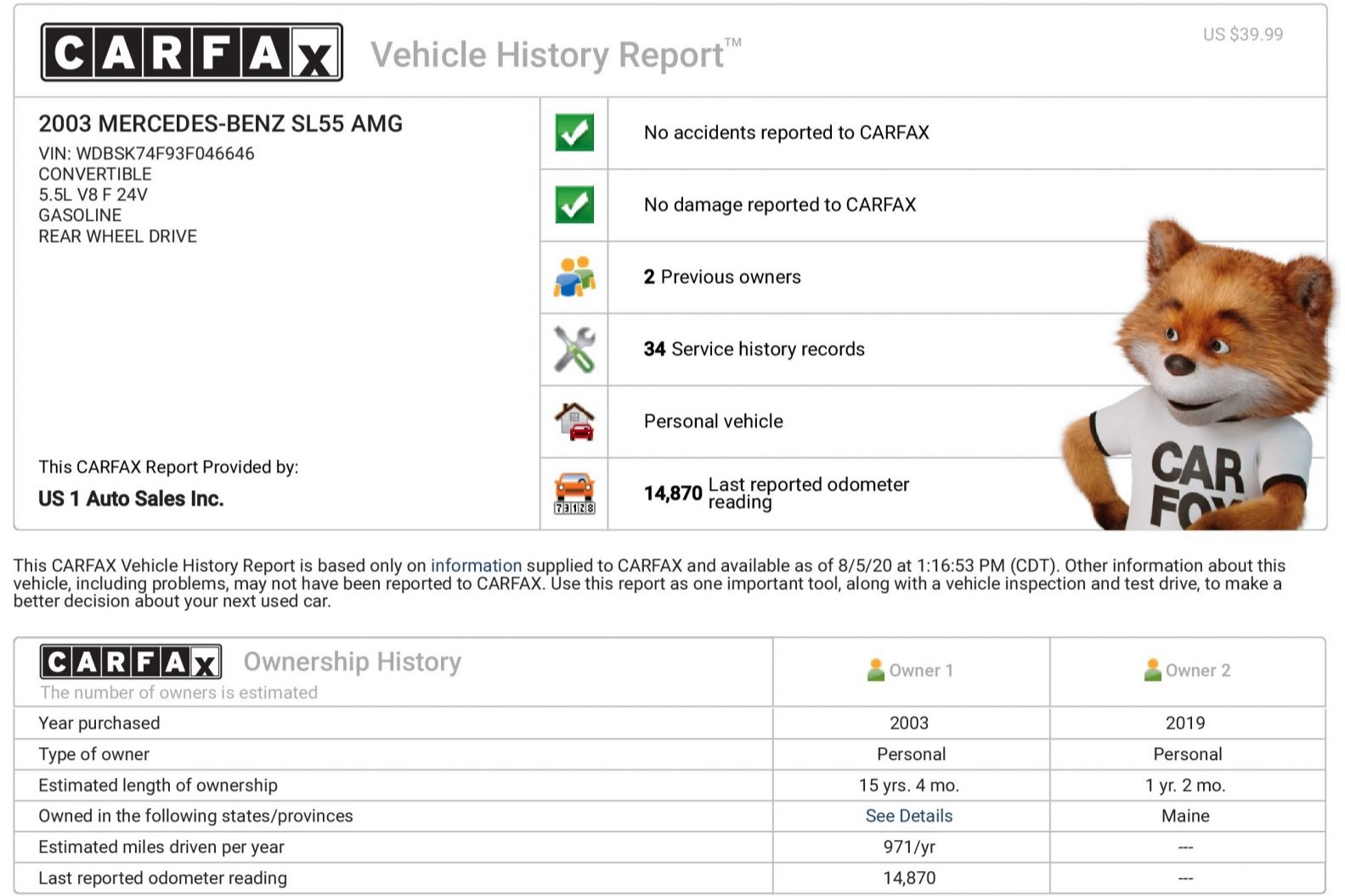This screenshot has height=896, width=1345.
Task: Click the '2003 MERCEDES-BENZ SL55 AMG' heading
Action: click(221, 124)
